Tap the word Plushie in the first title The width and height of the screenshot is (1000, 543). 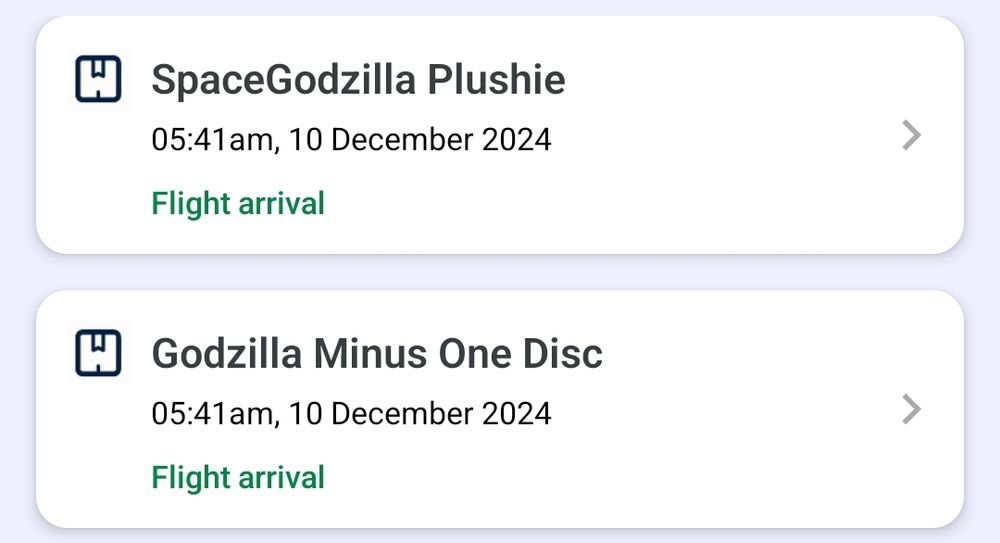tap(496, 80)
